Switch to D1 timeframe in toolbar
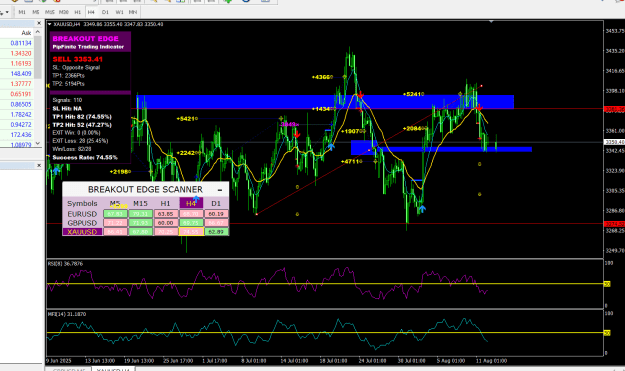The image size is (625, 371). click(x=105, y=12)
